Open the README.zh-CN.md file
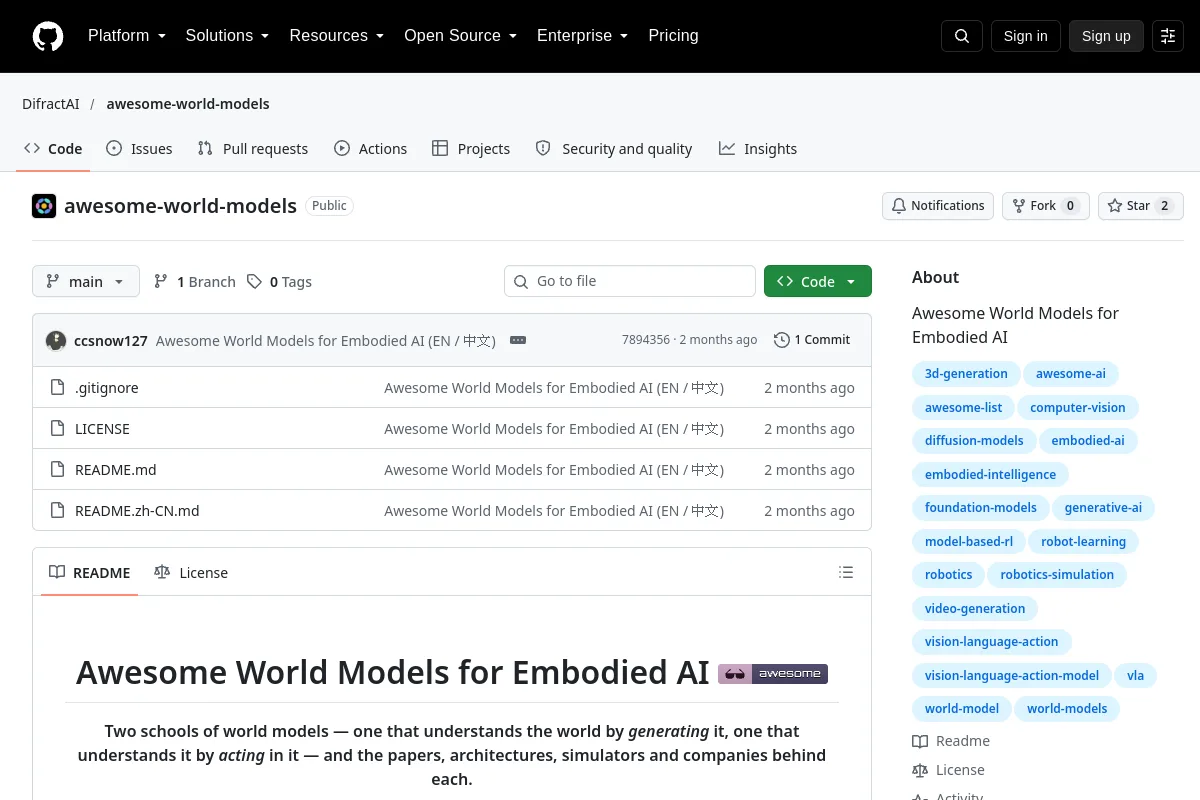Screen dimensions: 1200x800 pos(137,511)
